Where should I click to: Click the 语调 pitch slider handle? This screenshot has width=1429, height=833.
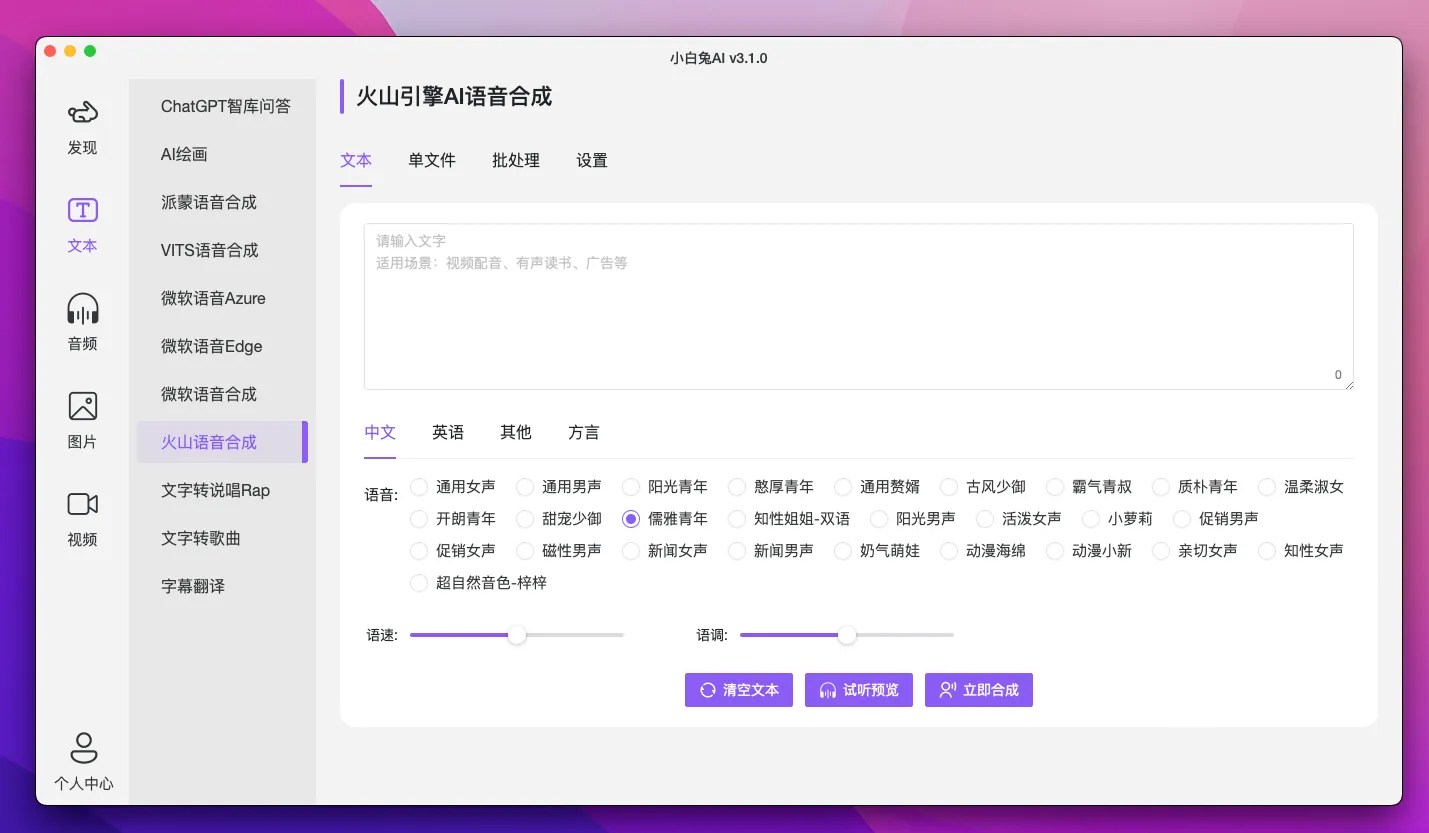(x=847, y=635)
